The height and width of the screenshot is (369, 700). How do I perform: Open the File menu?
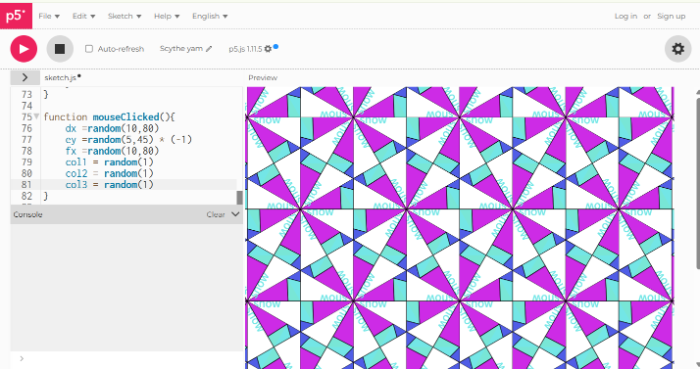[49, 16]
